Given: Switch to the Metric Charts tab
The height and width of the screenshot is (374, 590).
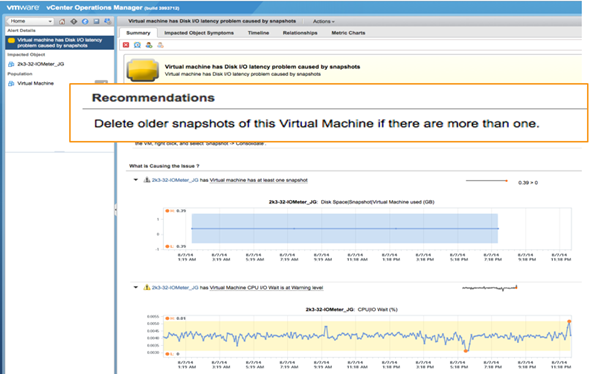Looking at the screenshot, I should click(x=348, y=33).
